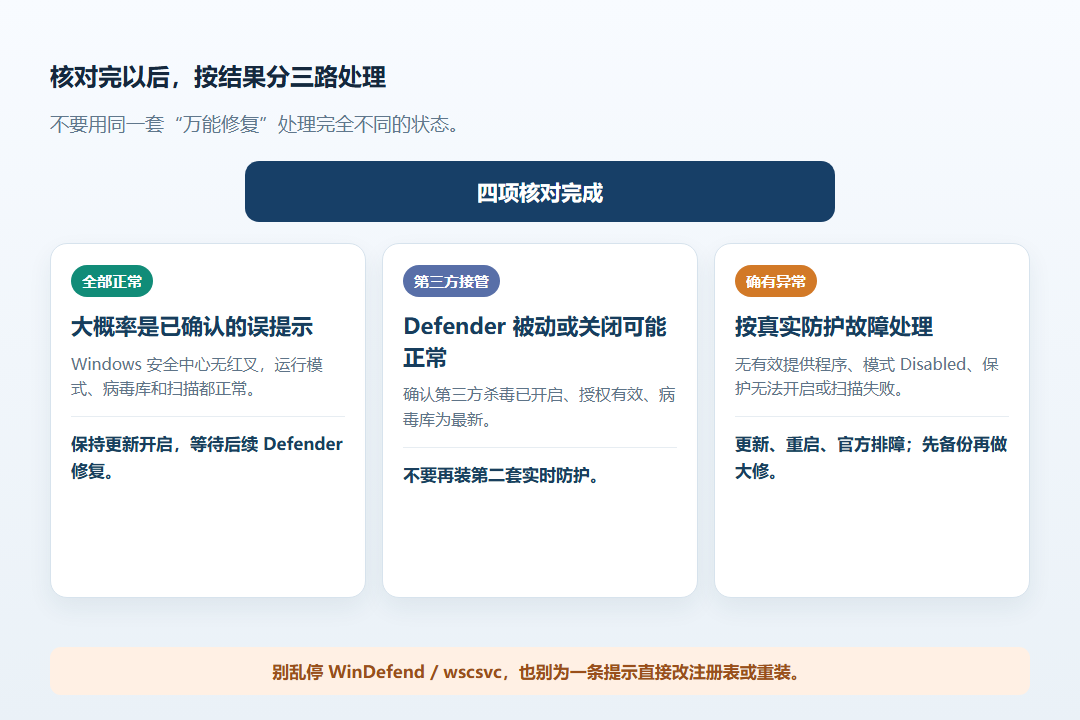Click description 确认第三方杀毒已开启
This screenshot has height=720, width=1080.
click(x=539, y=407)
